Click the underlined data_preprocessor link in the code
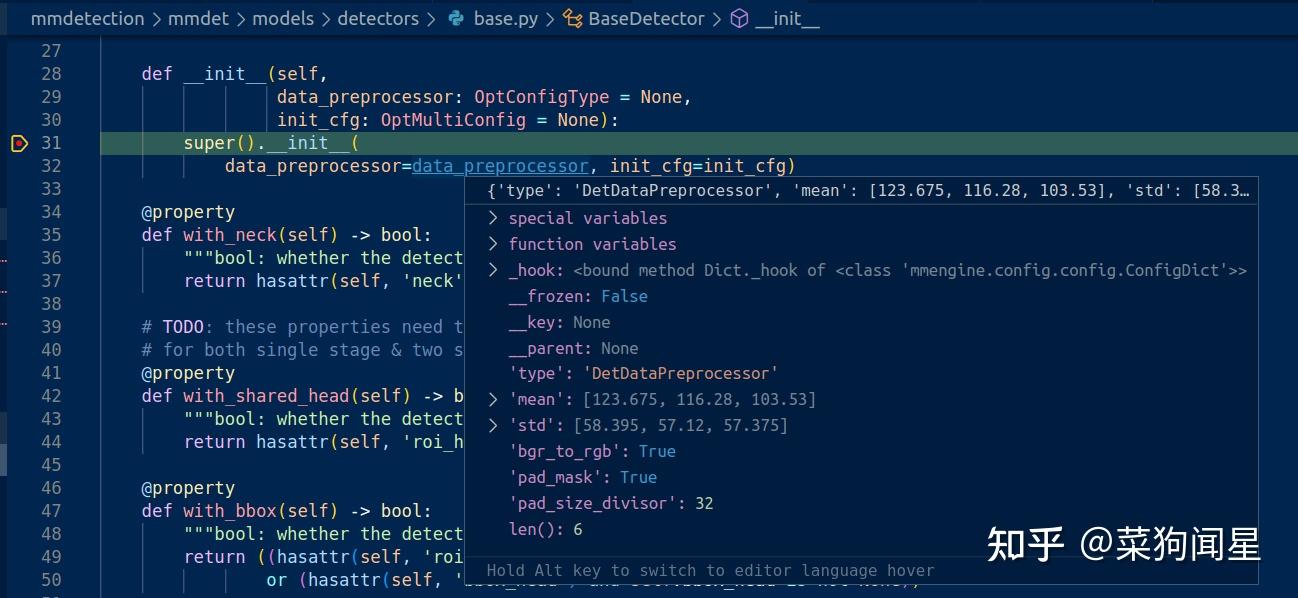The height and width of the screenshot is (598, 1298). pyautogui.click(x=500, y=165)
